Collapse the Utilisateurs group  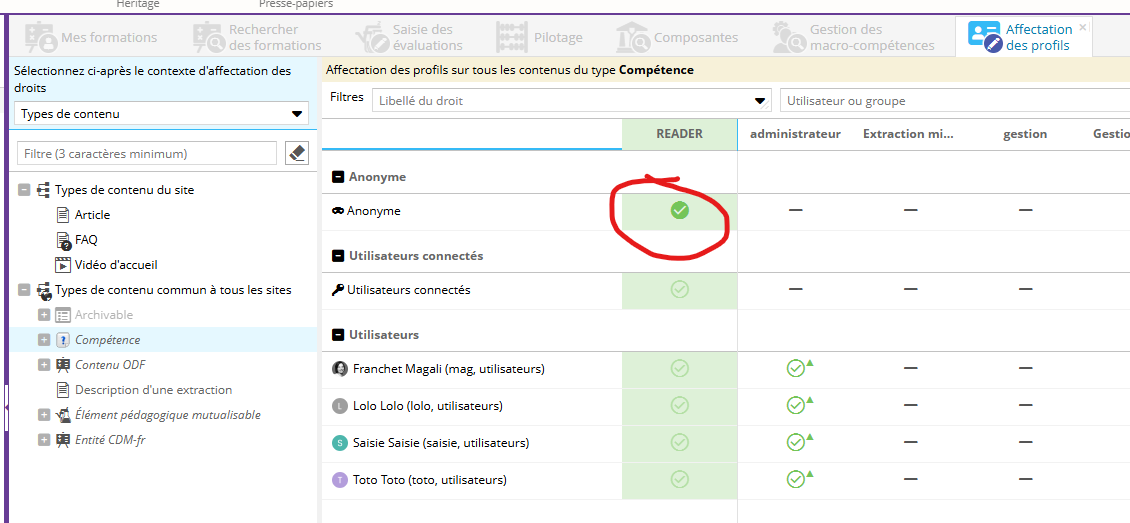coord(338,335)
